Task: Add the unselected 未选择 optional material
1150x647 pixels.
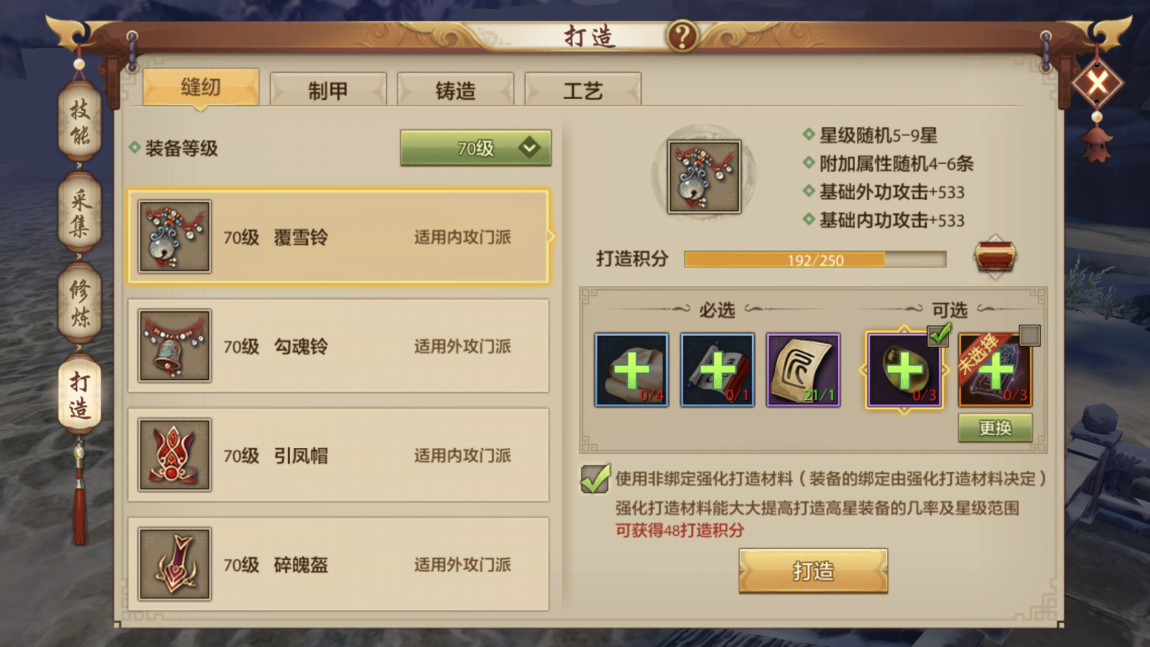Action: coord(995,370)
